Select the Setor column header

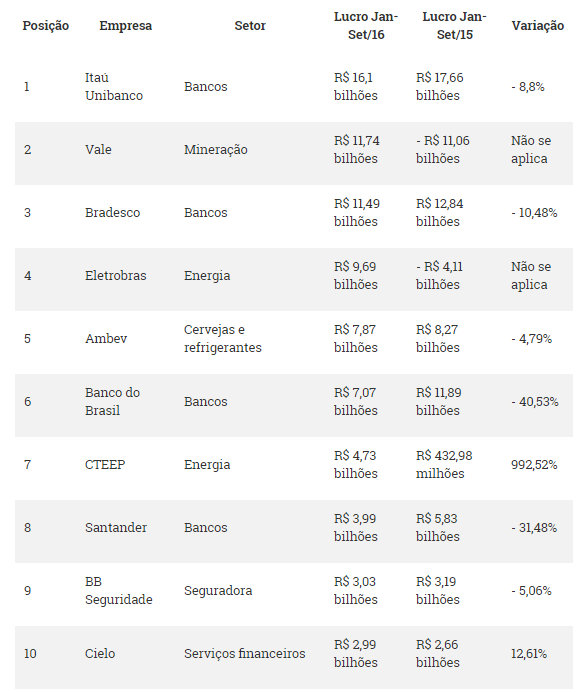point(250,26)
